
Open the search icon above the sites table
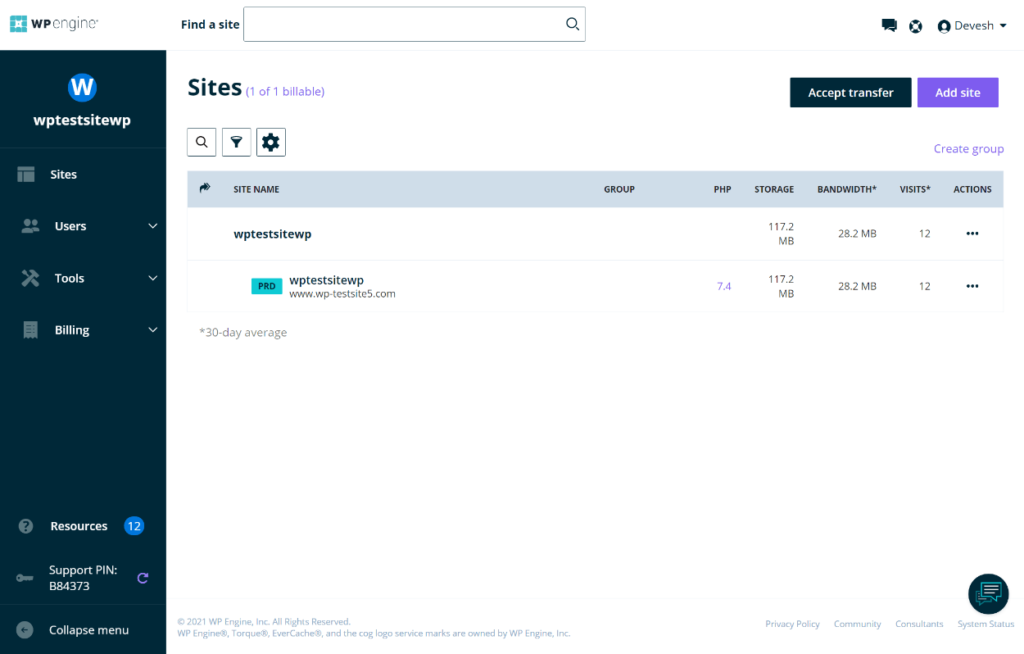(x=201, y=141)
